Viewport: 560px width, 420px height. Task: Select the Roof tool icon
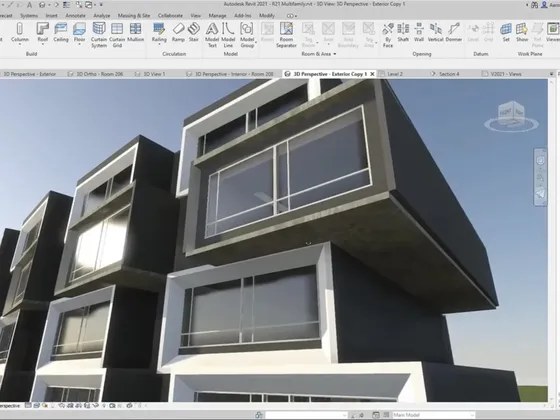coord(42,29)
